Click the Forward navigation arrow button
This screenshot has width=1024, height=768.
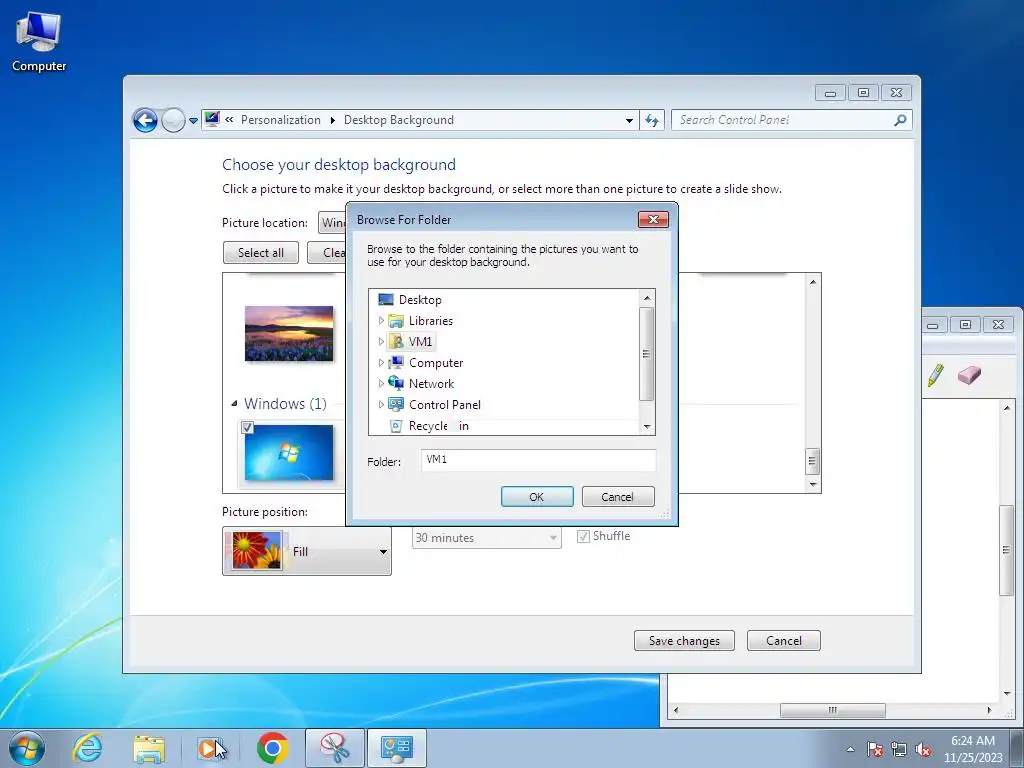pos(173,120)
